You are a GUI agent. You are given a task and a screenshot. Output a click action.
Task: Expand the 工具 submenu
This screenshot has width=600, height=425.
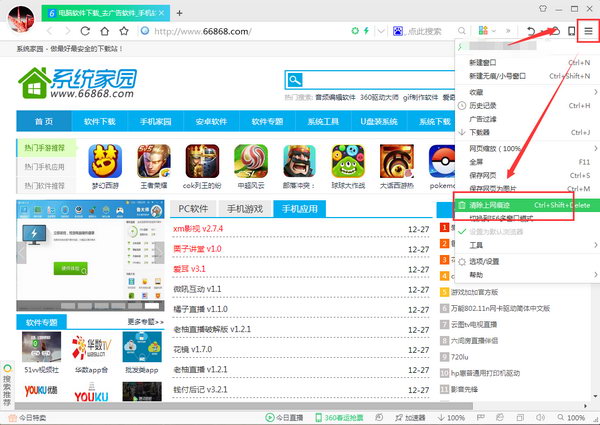click(527, 245)
